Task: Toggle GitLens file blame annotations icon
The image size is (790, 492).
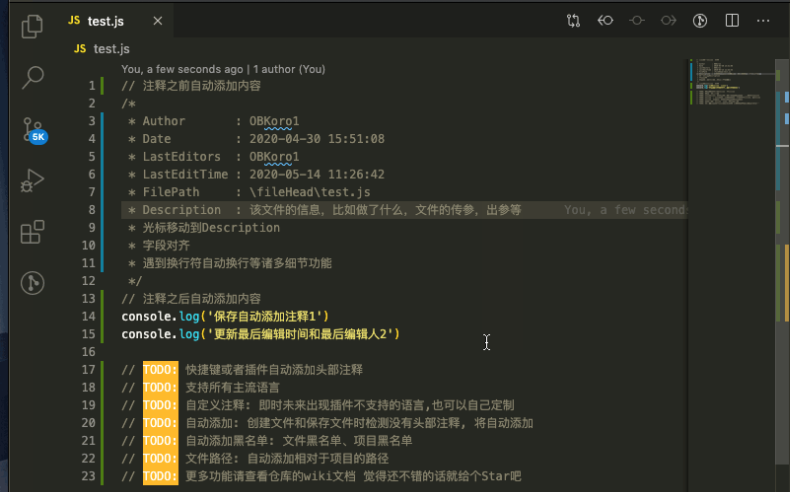Action: point(701,20)
